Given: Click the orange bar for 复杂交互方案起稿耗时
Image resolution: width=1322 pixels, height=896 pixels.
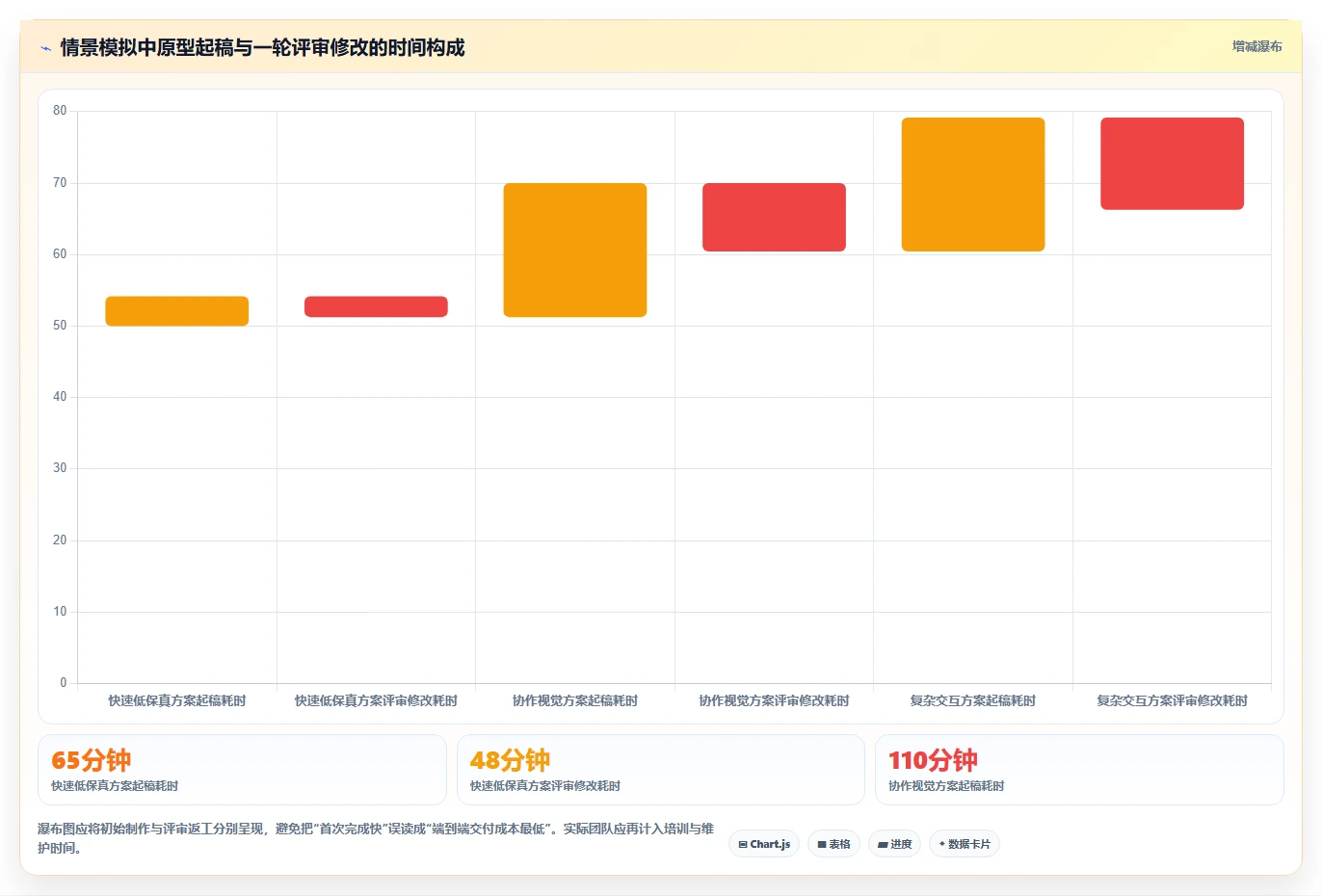Looking at the screenshot, I should (973, 185).
